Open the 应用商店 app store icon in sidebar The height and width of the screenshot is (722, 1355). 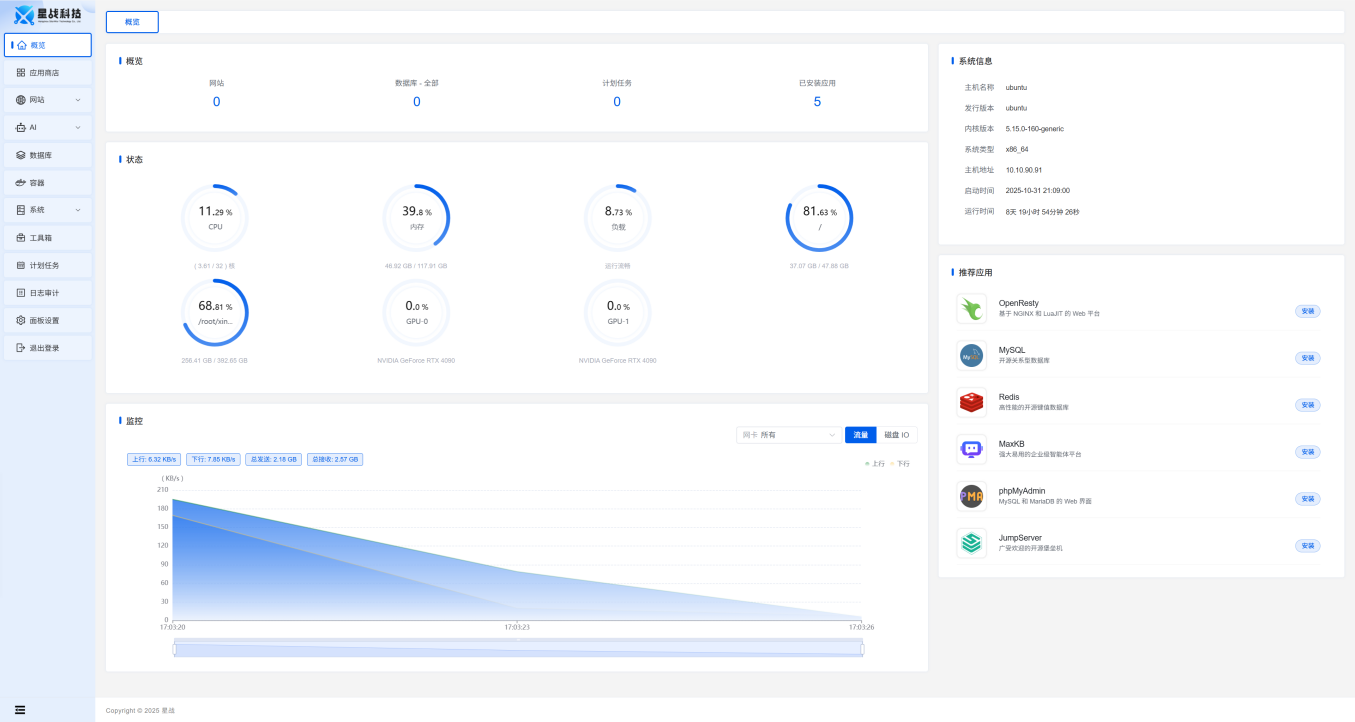click(x=21, y=73)
